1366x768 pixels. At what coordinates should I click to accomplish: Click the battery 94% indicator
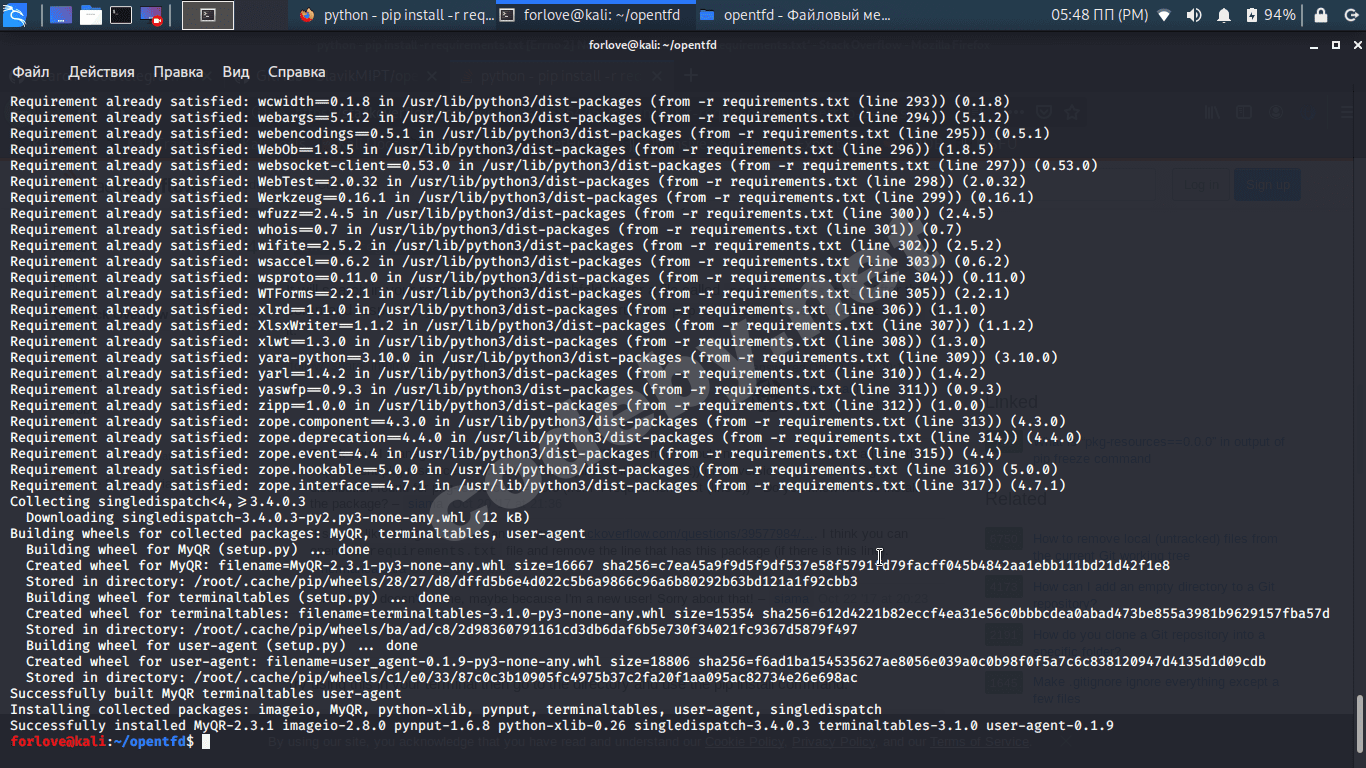click(1271, 15)
